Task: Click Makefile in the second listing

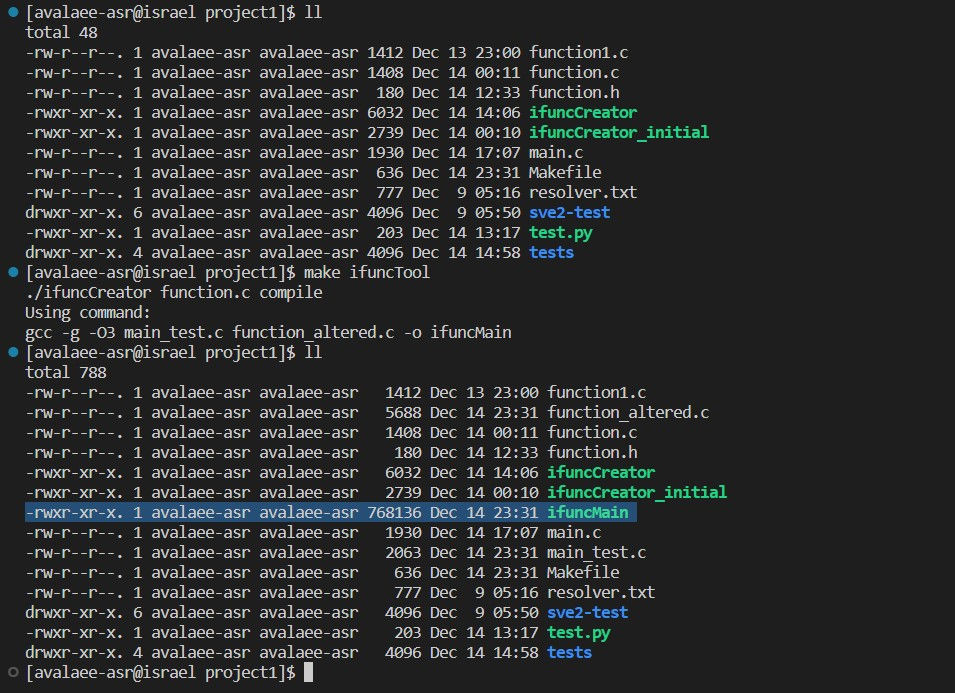Action: click(x=583, y=572)
